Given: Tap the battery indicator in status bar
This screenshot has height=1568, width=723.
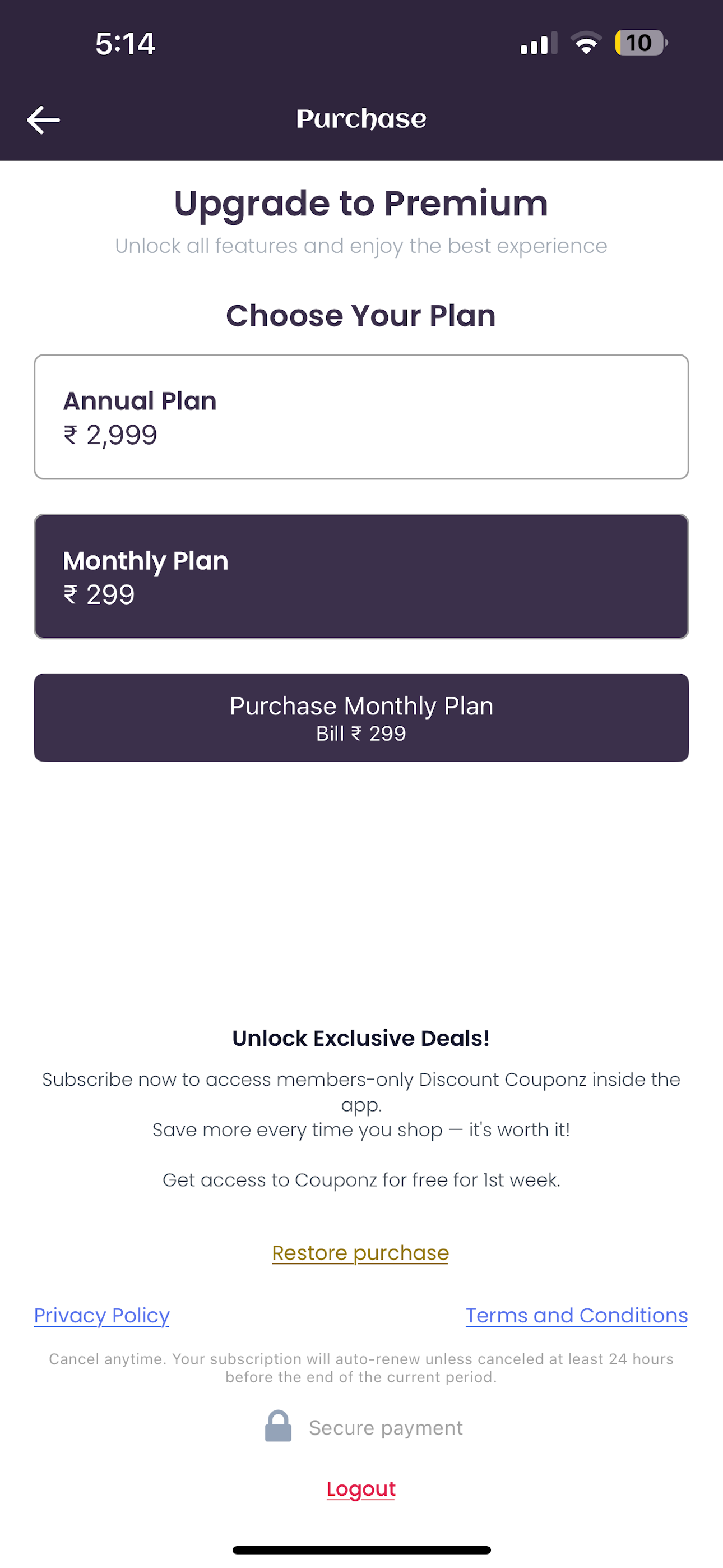Looking at the screenshot, I should 641,43.
